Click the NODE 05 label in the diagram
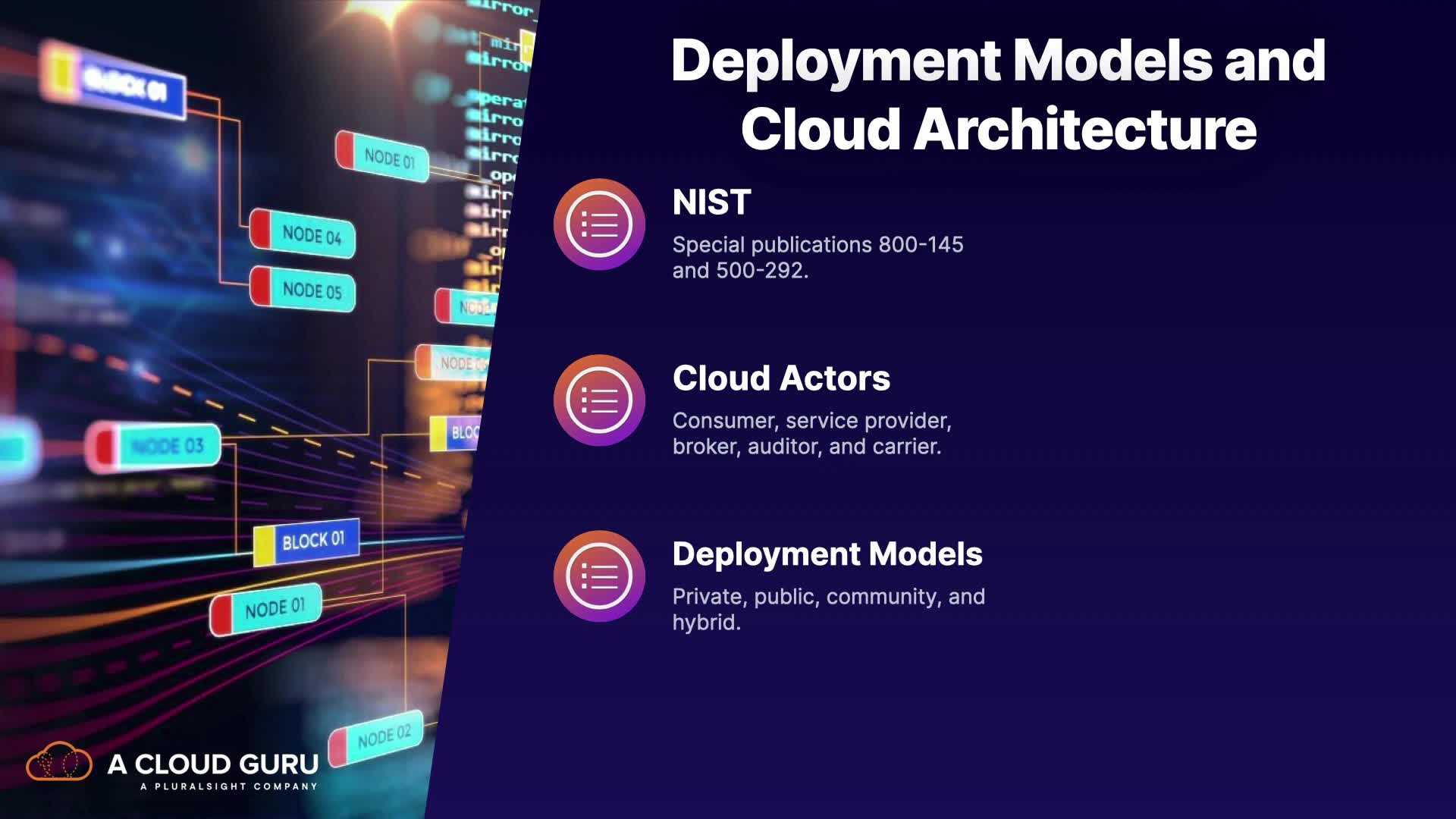The height and width of the screenshot is (819, 1456). [x=311, y=290]
